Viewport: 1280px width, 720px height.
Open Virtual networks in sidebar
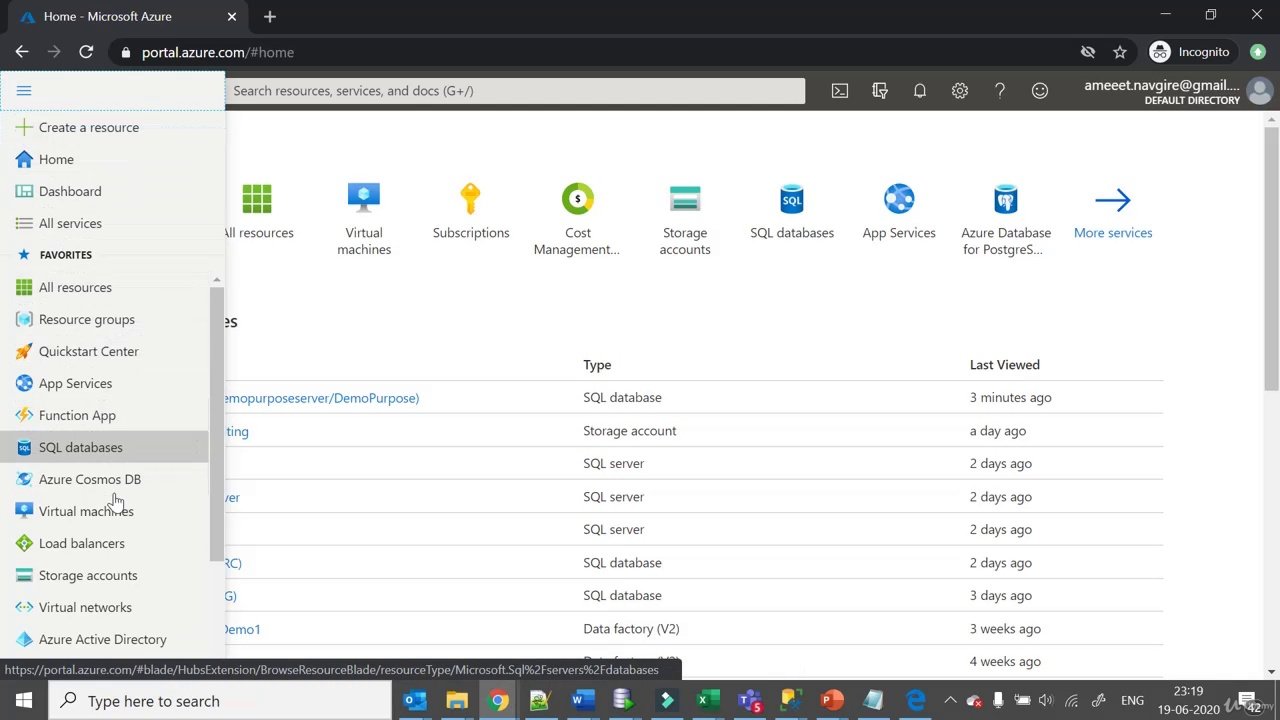[85, 607]
